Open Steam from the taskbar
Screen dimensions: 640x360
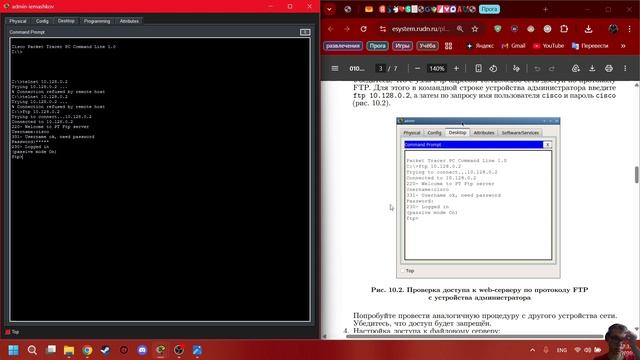105,350
